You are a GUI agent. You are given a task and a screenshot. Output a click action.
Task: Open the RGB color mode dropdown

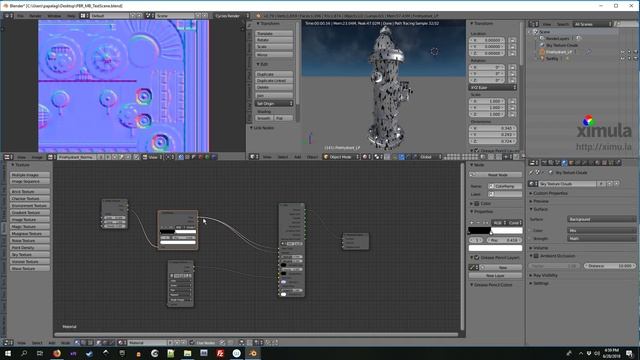499,223
